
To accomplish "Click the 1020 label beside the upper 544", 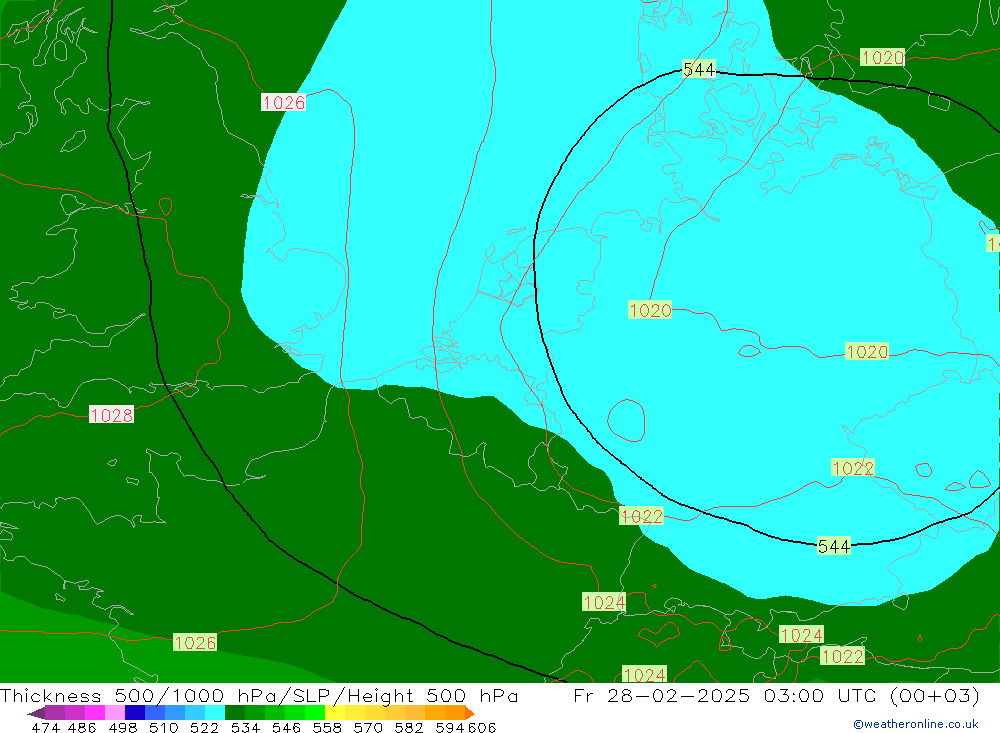I will click(883, 57).
